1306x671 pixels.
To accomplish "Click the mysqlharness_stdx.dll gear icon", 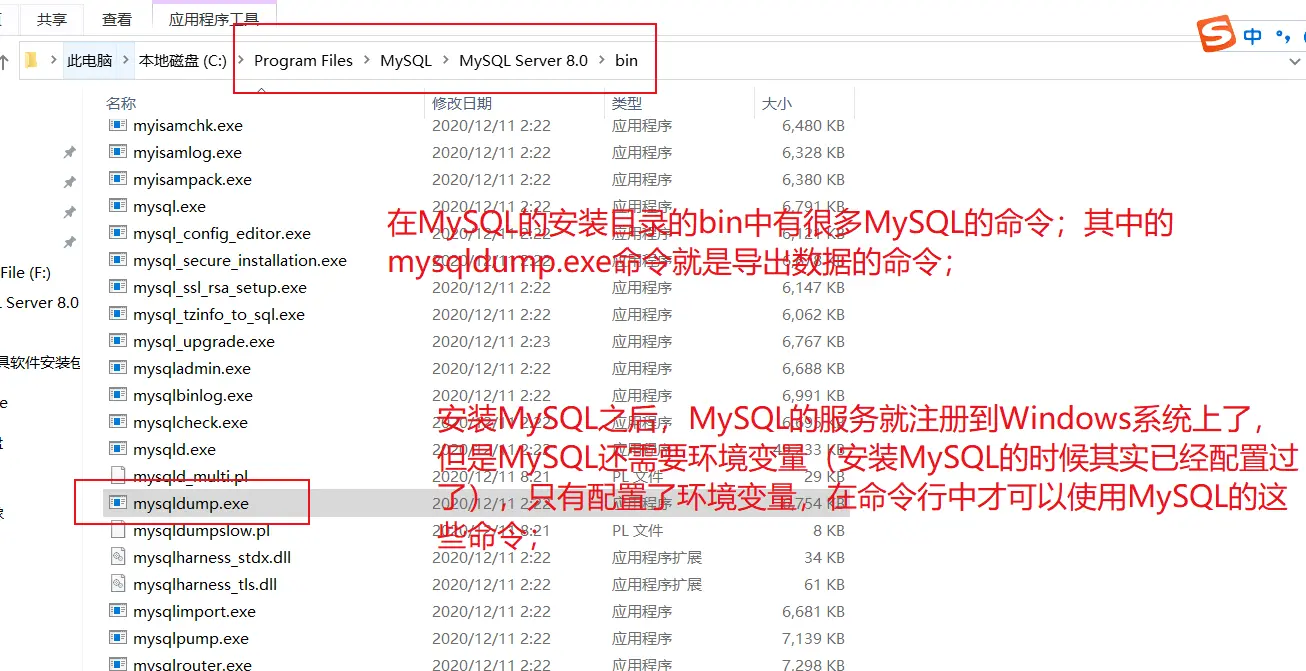I will coord(117,558).
